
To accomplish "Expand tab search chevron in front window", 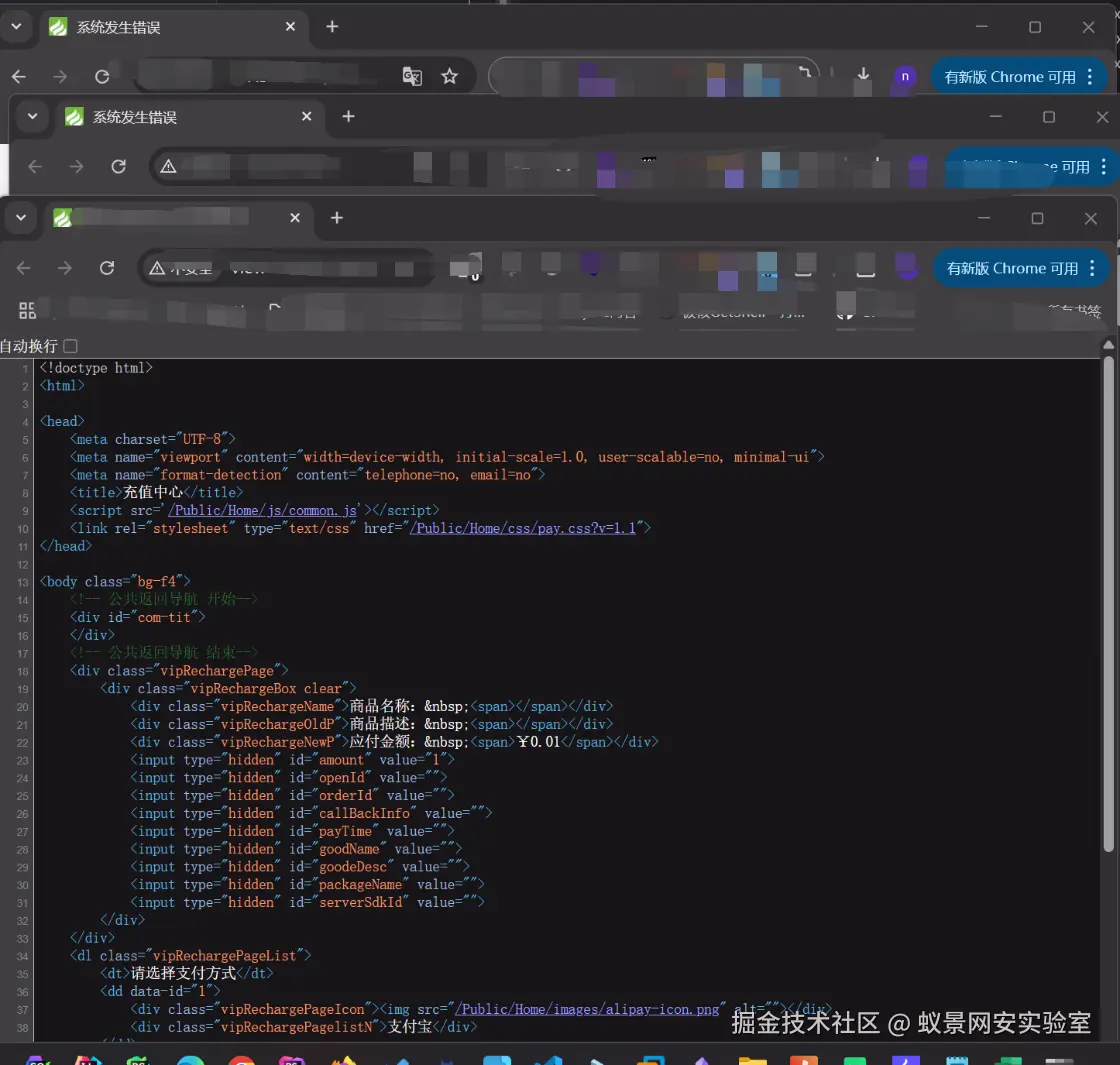I will (21, 218).
